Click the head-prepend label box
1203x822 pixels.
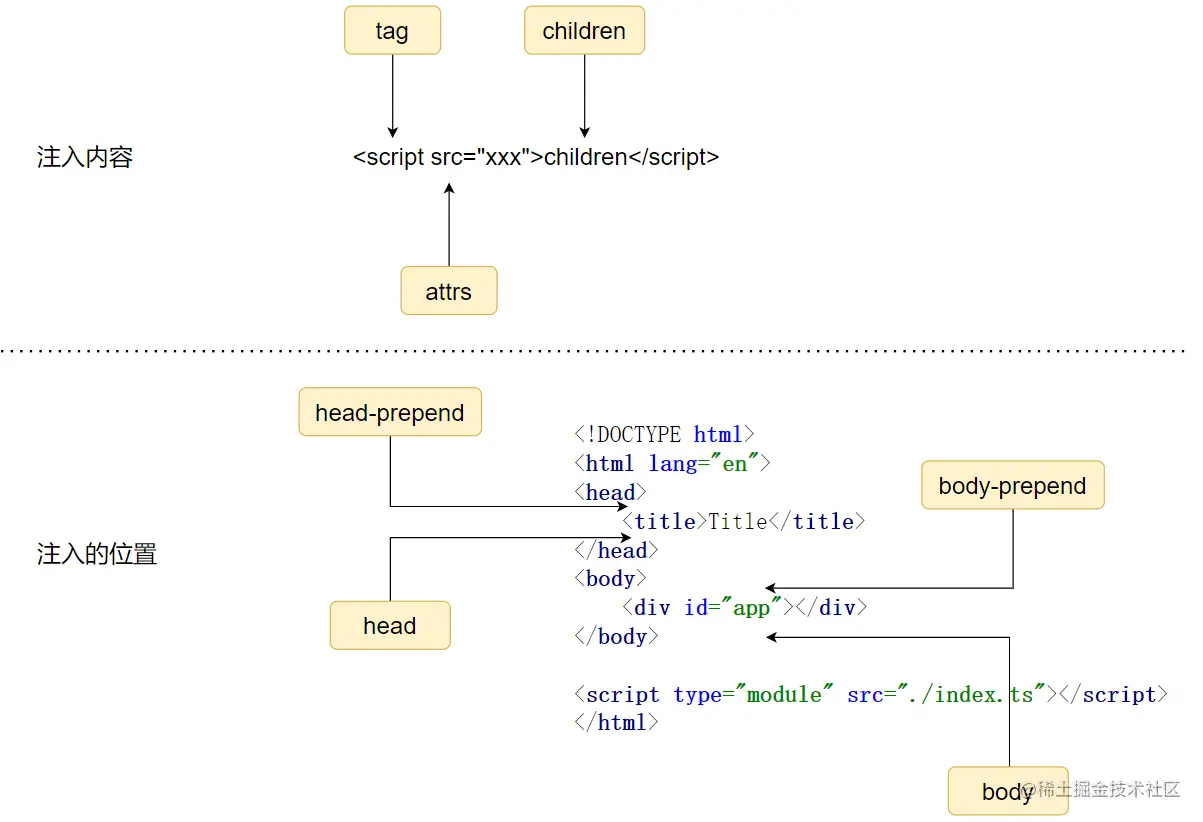pyautogui.click(x=389, y=411)
